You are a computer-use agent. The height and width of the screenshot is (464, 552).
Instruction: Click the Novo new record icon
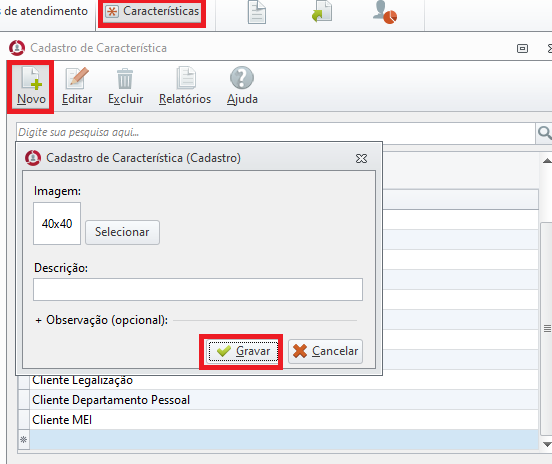pyautogui.click(x=31, y=78)
